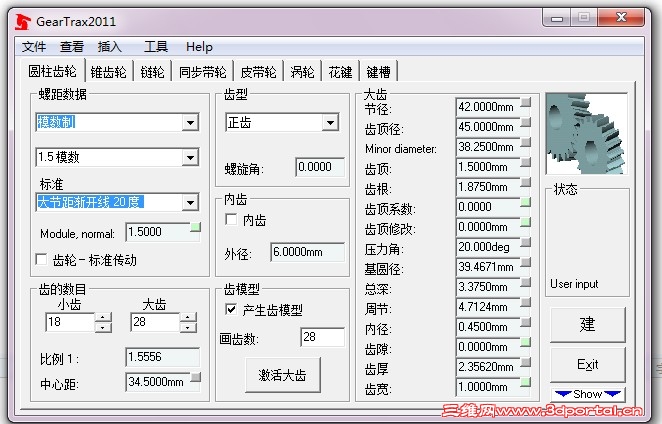Click the GearTrax2011 title bar logo icon
The width and height of the screenshot is (662, 424).
point(22,21)
